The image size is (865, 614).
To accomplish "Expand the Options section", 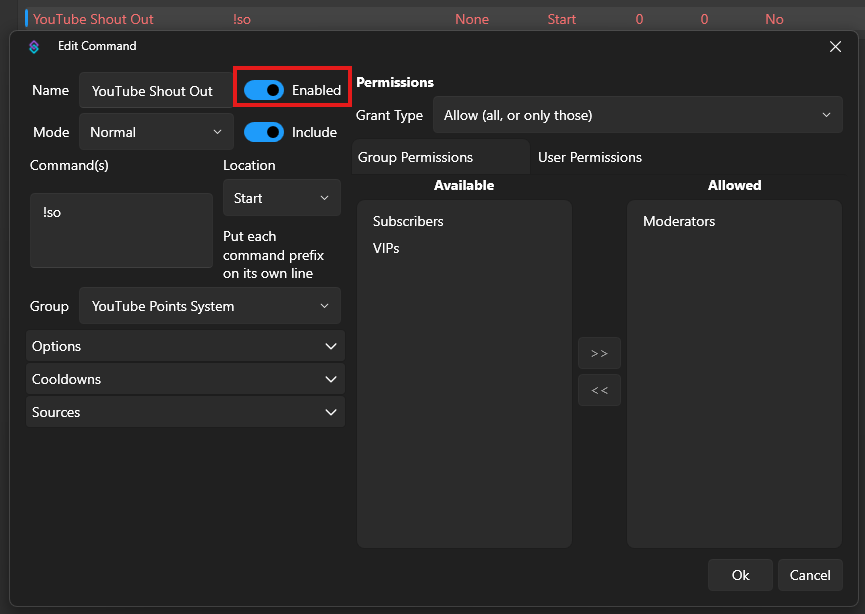I will click(185, 346).
